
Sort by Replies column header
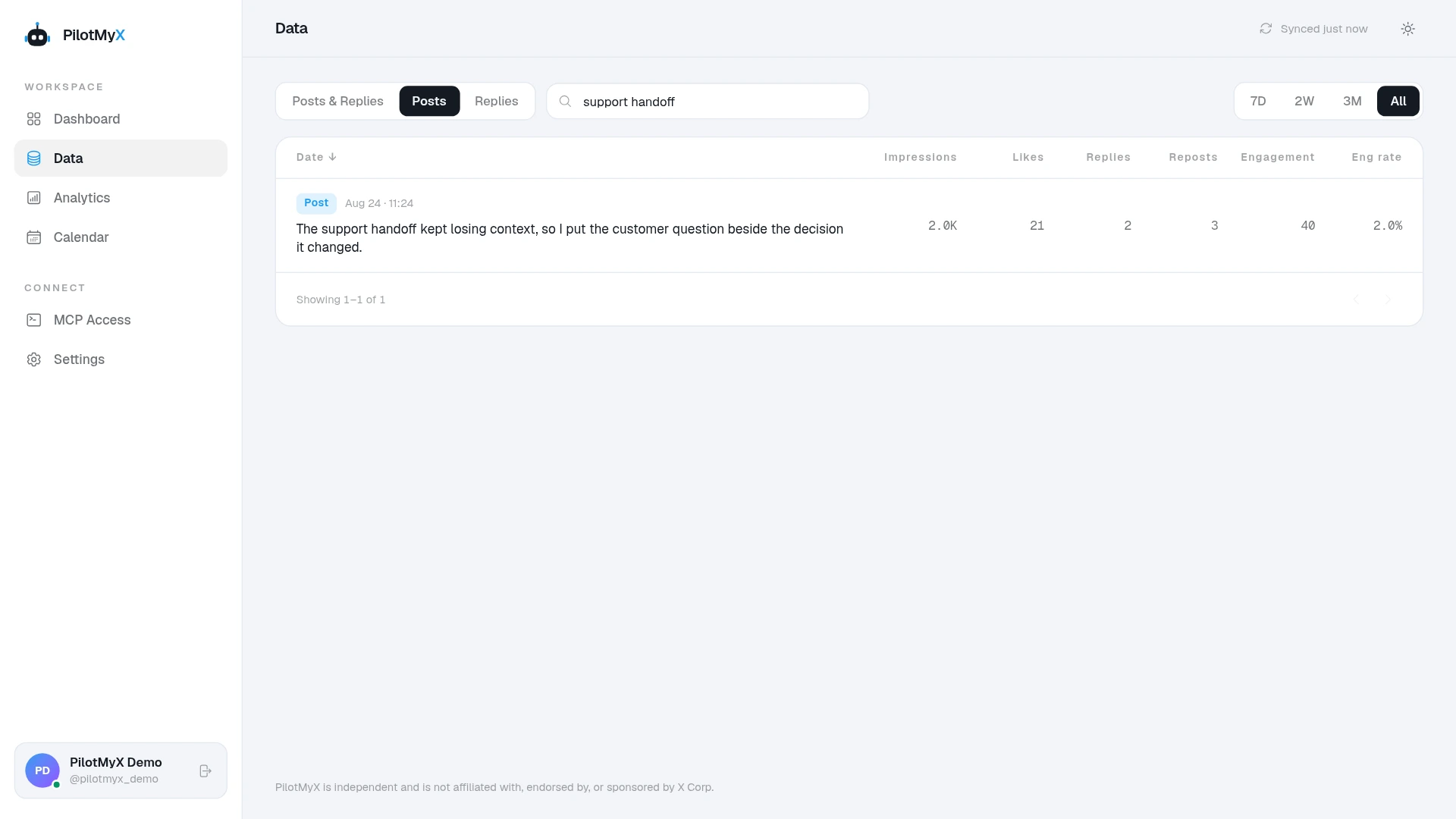tap(1108, 157)
